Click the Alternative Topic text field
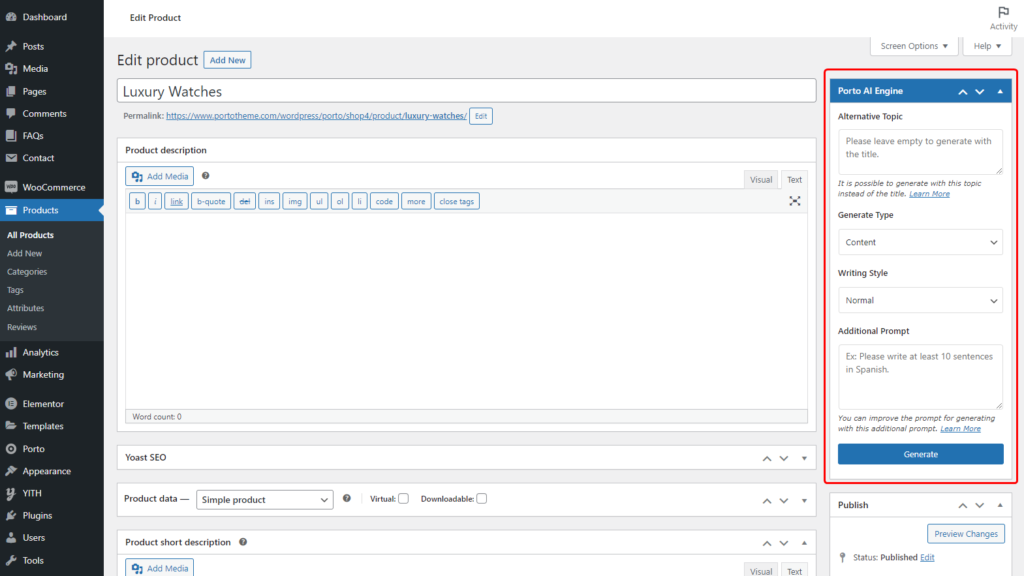Viewport: 1024px width, 576px height. [920, 152]
